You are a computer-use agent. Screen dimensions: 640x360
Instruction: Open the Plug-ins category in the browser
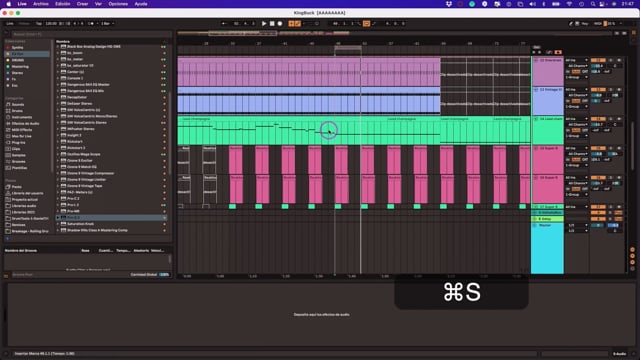18,142
